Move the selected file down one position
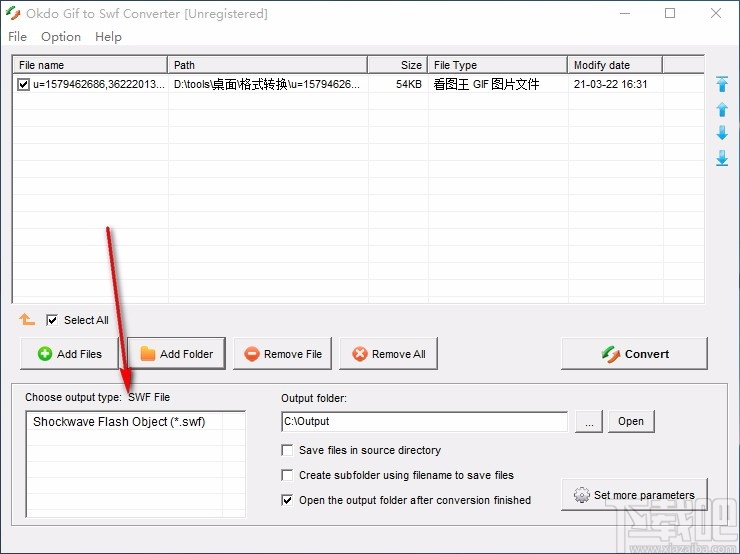The height and width of the screenshot is (554, 740). click(722, 133)
